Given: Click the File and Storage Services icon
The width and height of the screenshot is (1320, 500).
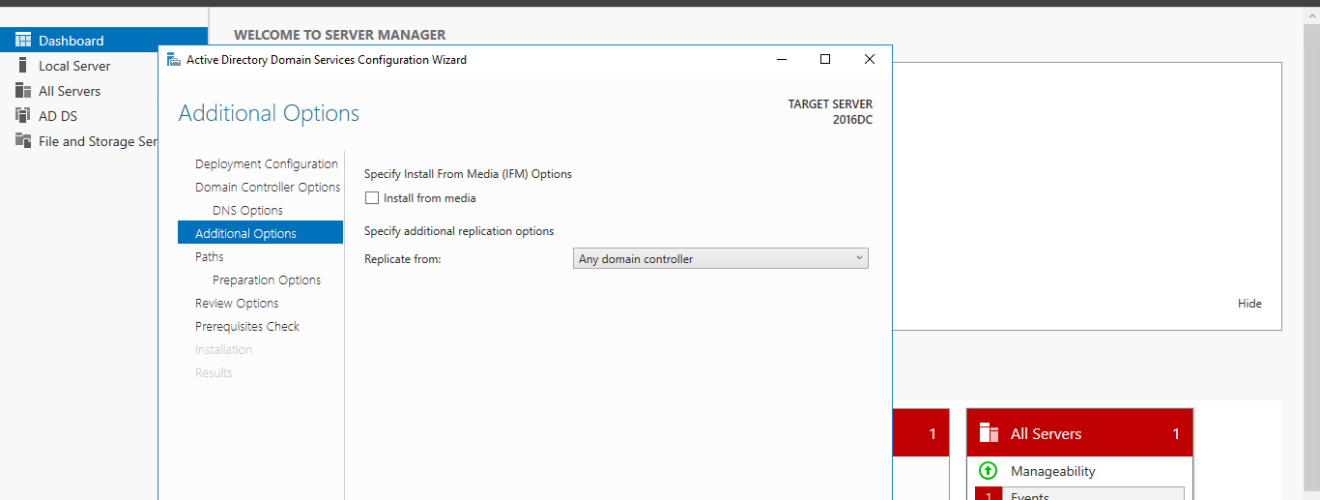Looking at the screenshot, I should (x=23, y=140).
